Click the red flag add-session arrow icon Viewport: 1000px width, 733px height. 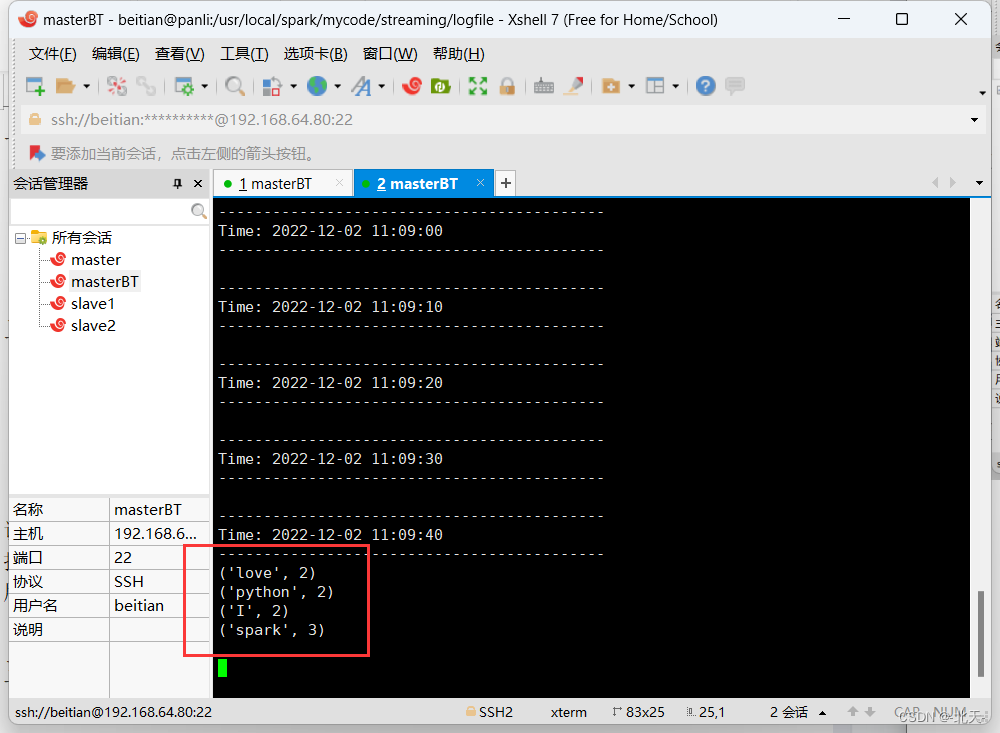[x=36, y=153]
